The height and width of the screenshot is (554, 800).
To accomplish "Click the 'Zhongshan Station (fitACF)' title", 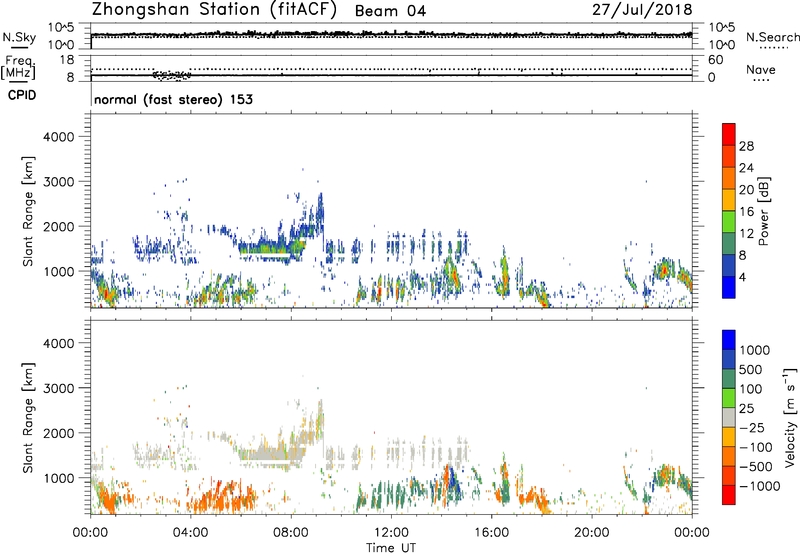I will 214,10.
